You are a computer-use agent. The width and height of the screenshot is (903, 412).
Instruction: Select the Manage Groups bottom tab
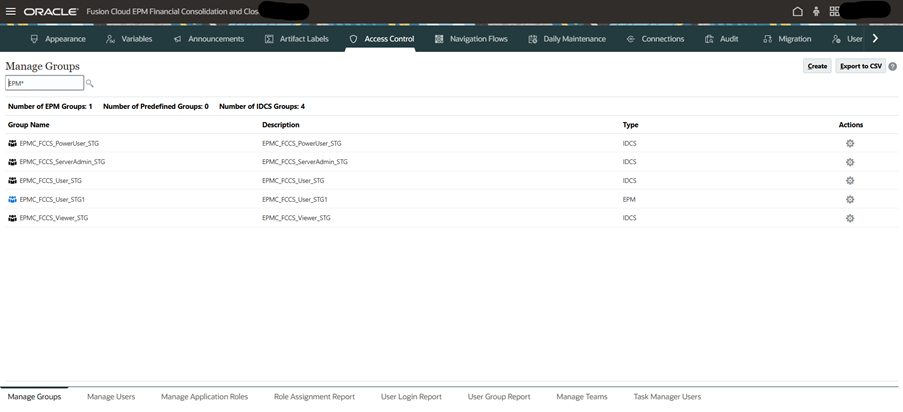35,396
